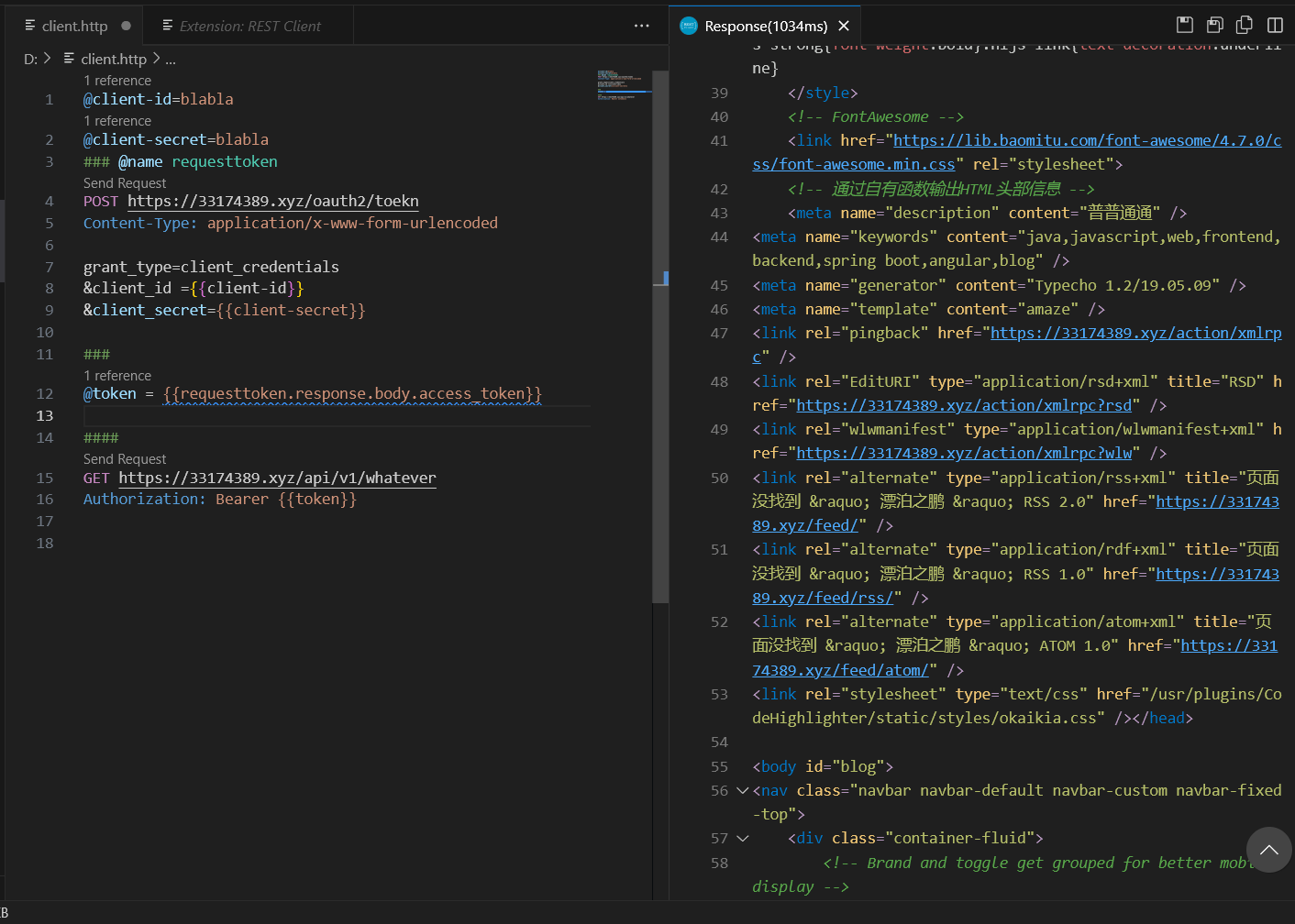Send Request above GET api/v1/whatever
Viewport: 1295px width, 924px height.
tap(125, 459)
